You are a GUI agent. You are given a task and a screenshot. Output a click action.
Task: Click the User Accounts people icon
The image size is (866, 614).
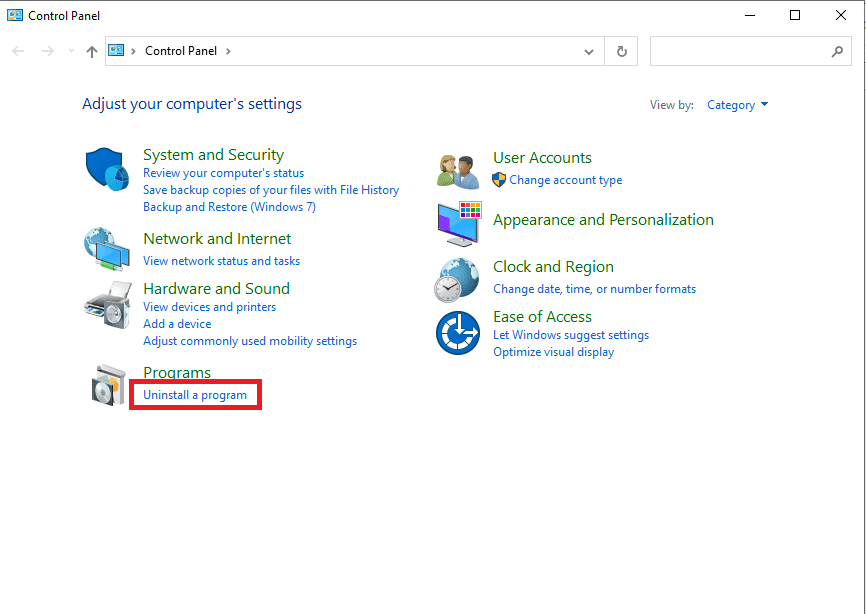(458, 170)
